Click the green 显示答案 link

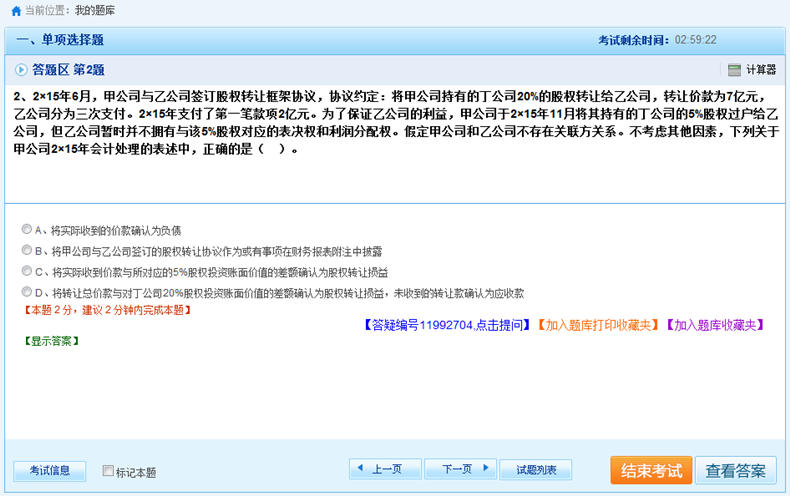[x=52, y=341]
